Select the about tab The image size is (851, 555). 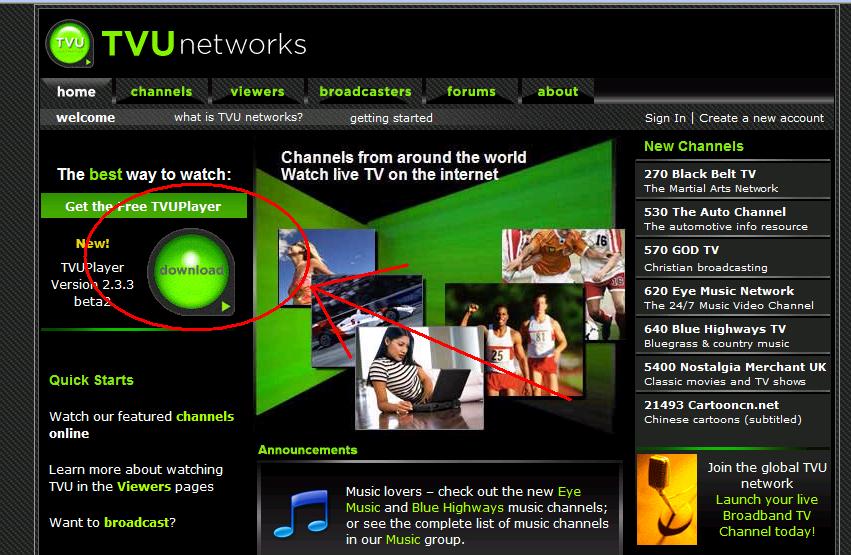557,92
